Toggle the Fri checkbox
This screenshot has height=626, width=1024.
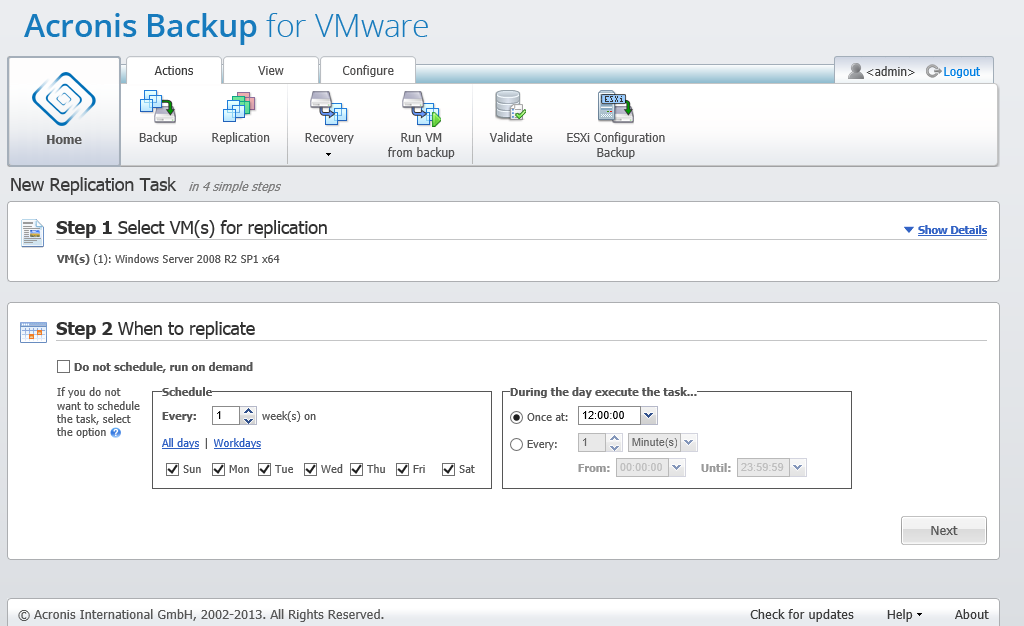(x=402, y=469)
